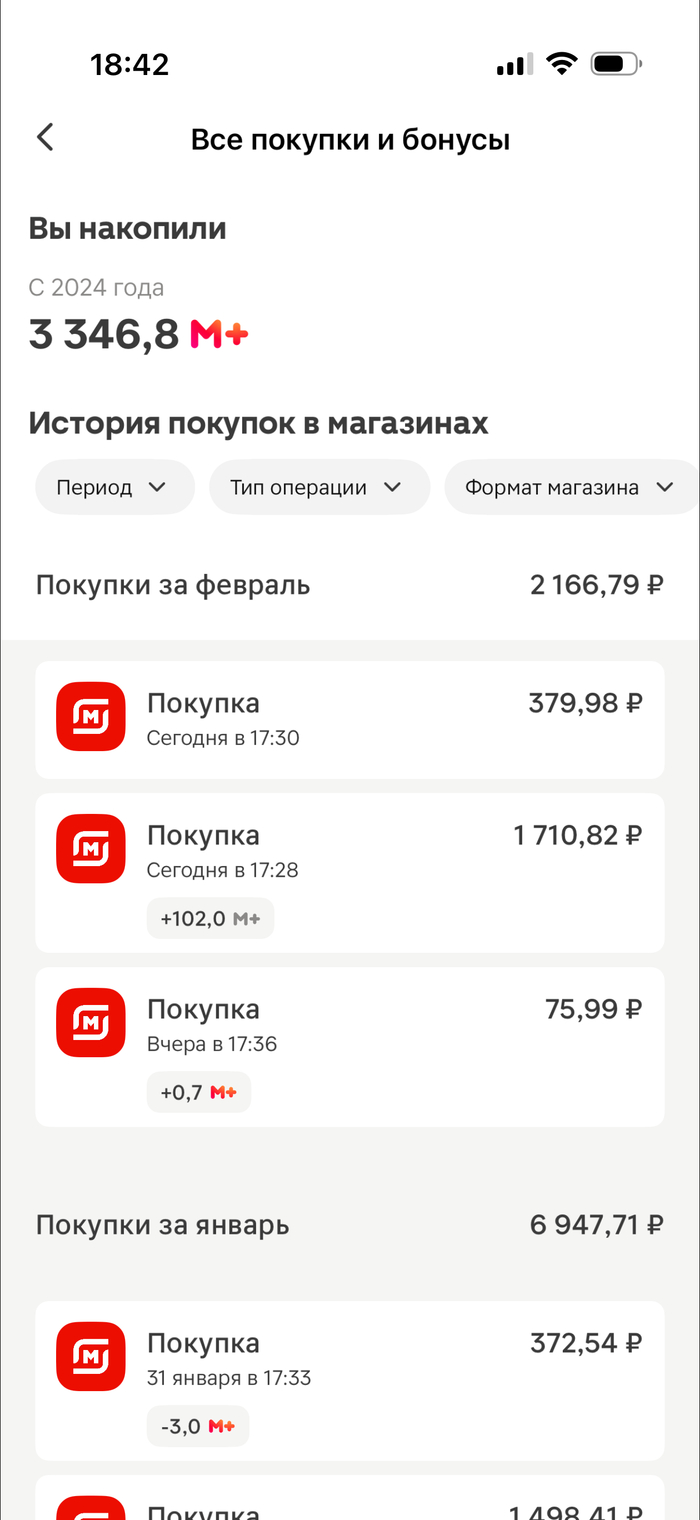
Task: Tap the battery indicator icon
Action: tap(615, 65)
